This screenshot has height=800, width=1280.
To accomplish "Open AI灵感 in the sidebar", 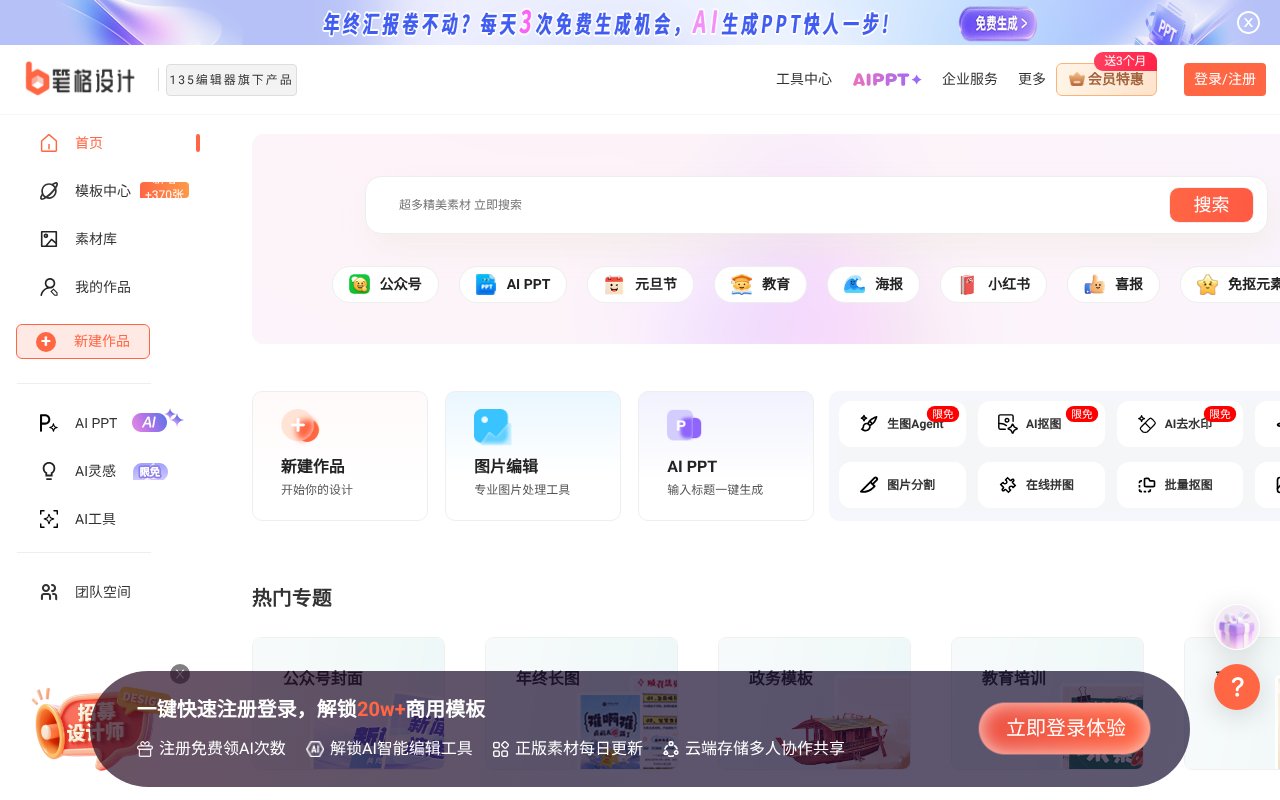I will point(95,471).
